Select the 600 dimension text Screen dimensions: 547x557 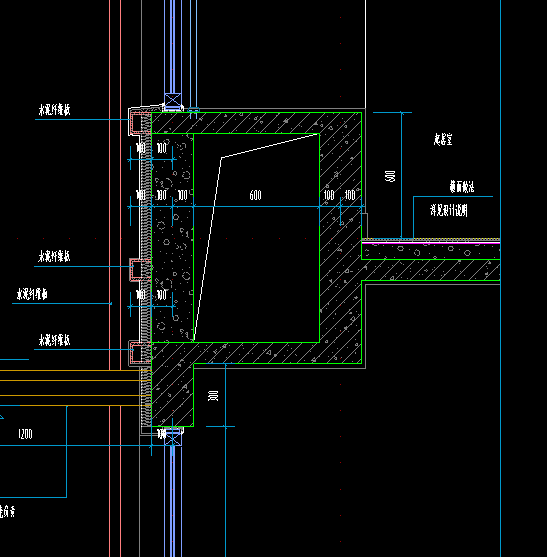point(255,195)
